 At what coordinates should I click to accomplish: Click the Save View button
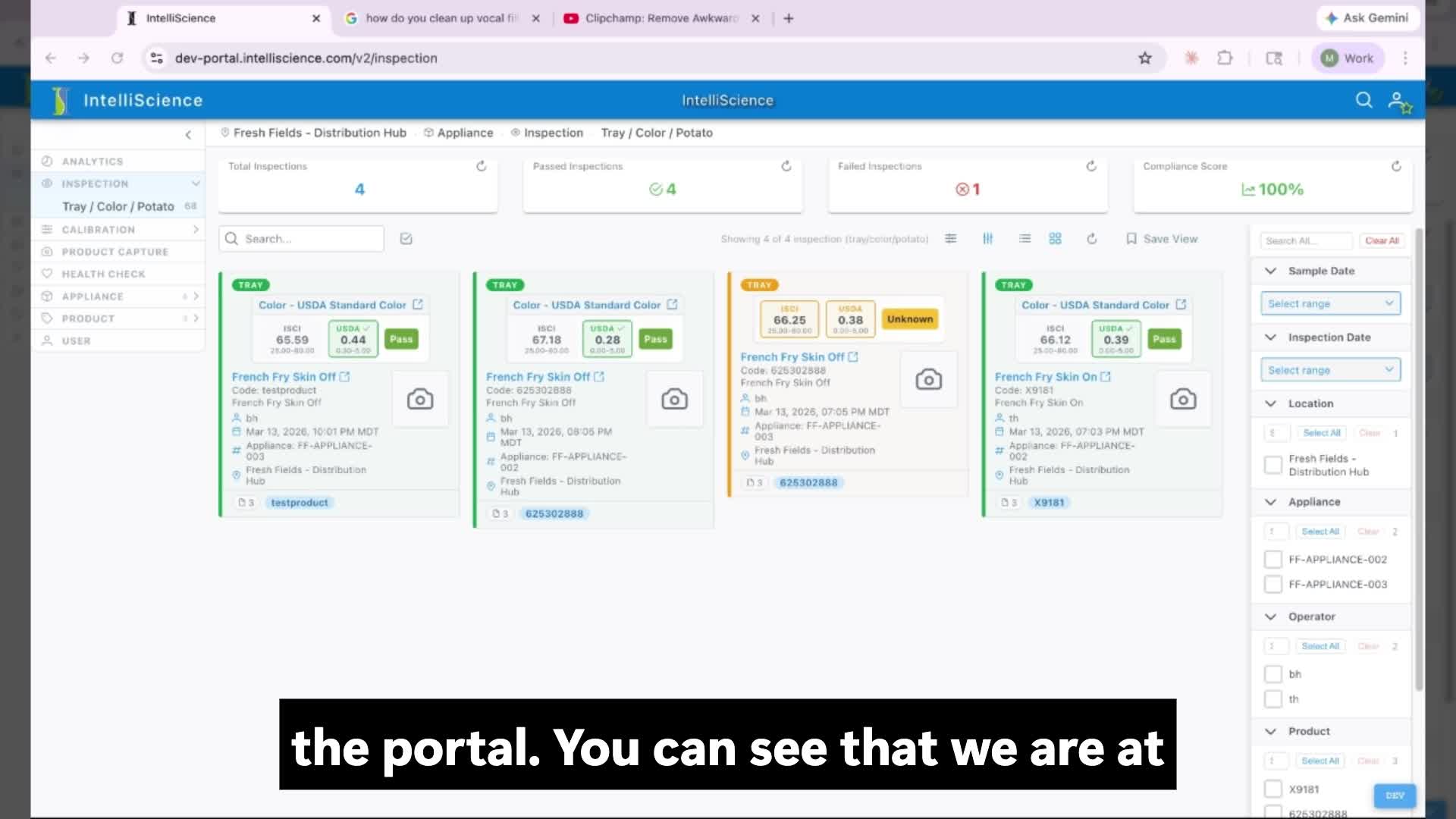click(1162, 239)
